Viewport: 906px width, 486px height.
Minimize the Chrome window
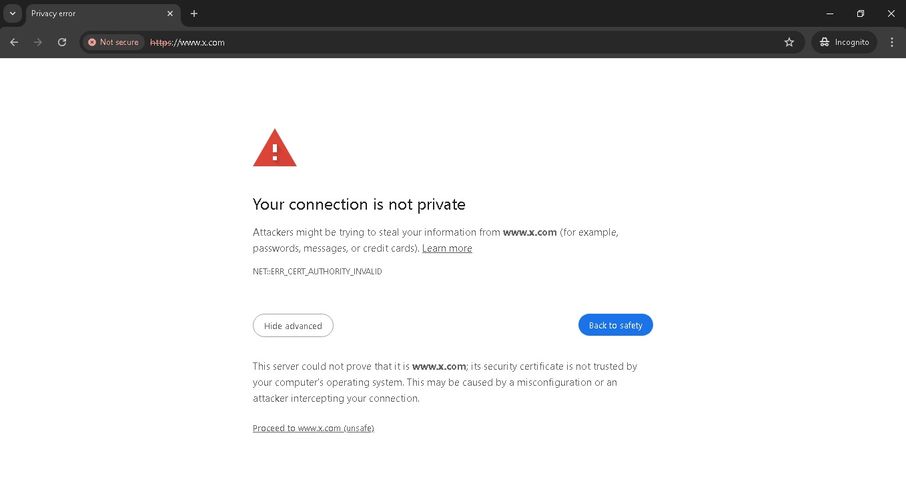point(829,14)
